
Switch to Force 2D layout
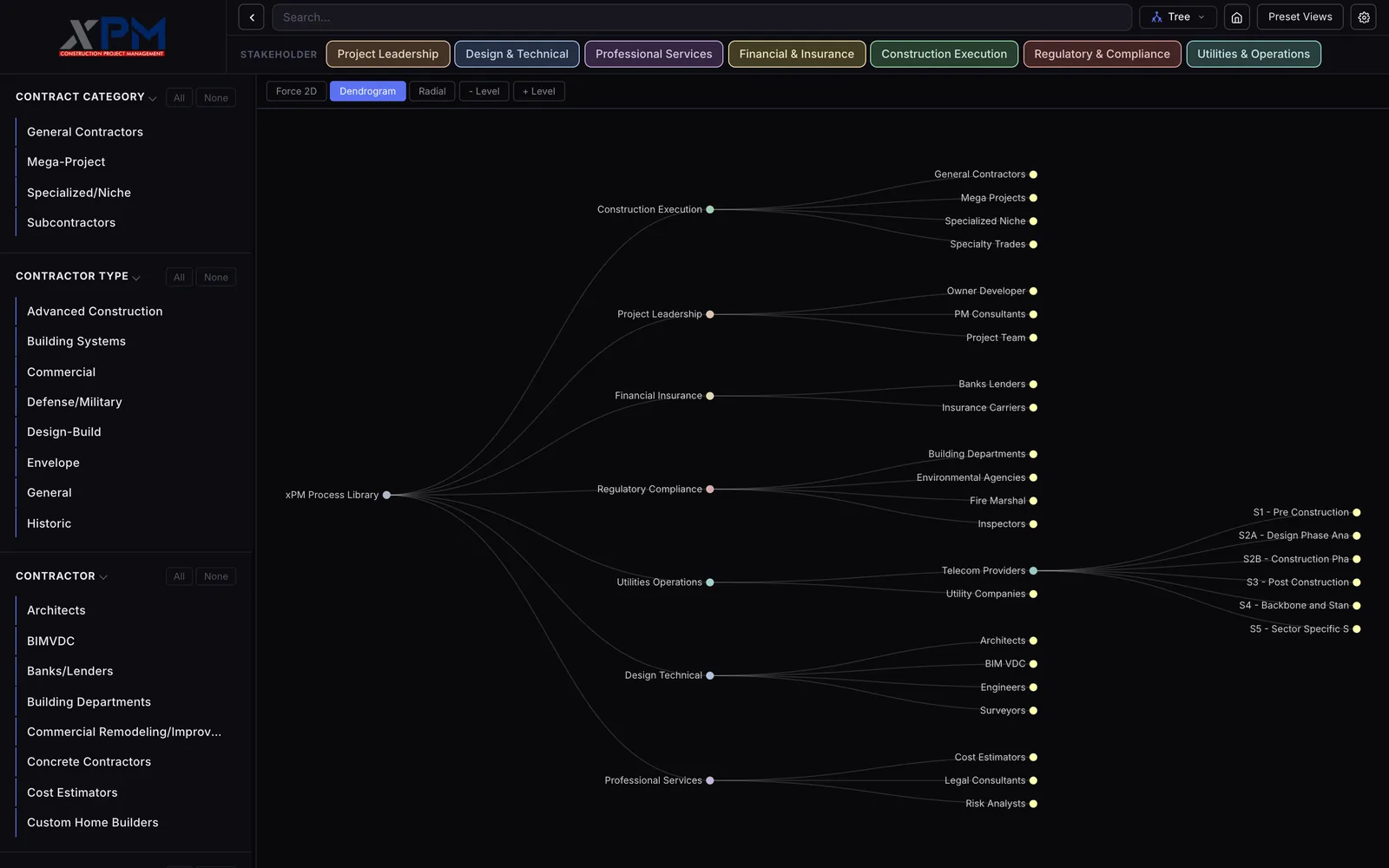[296, 91]
